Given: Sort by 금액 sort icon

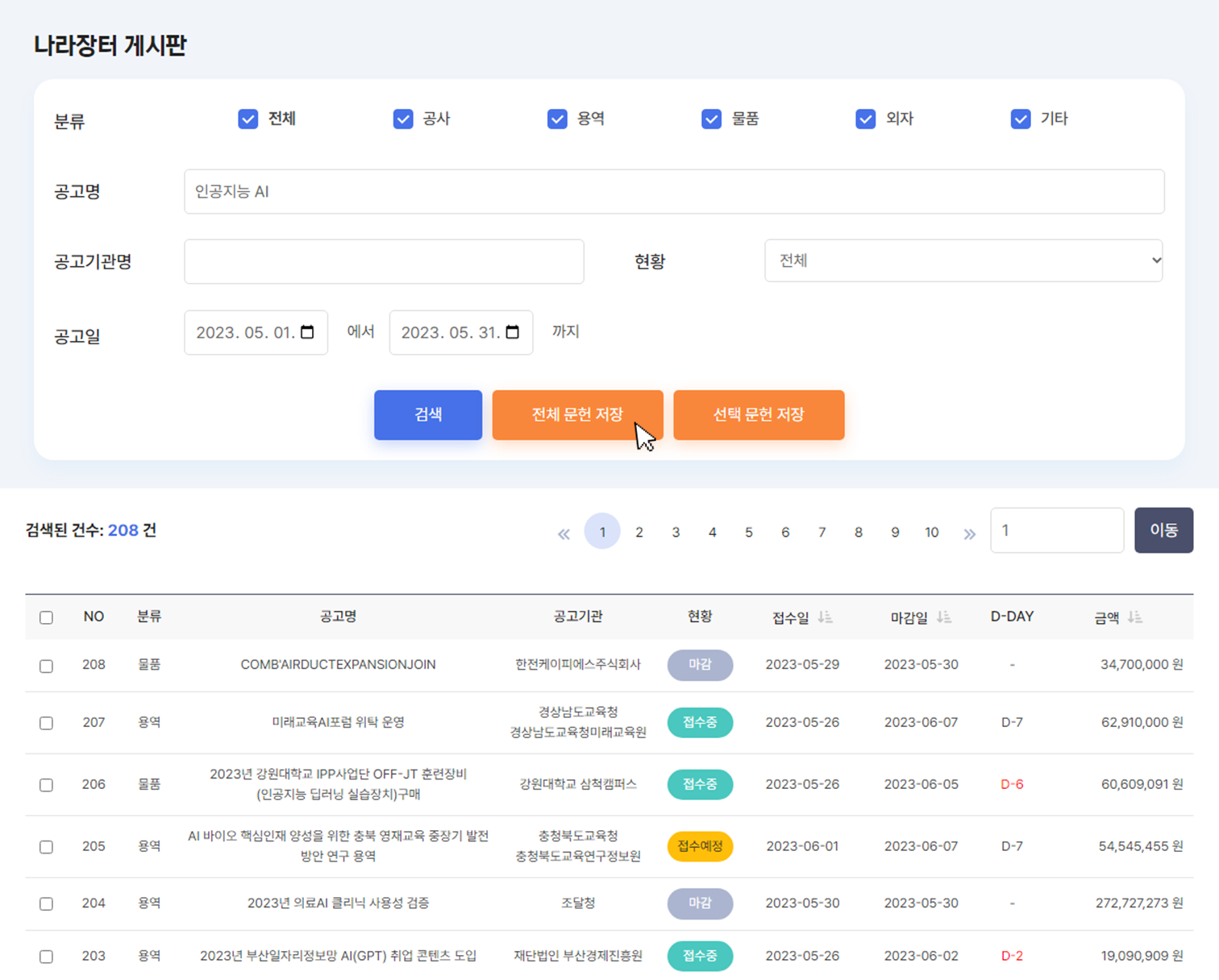Looking at the screenshot, I should pos(1135,617).
